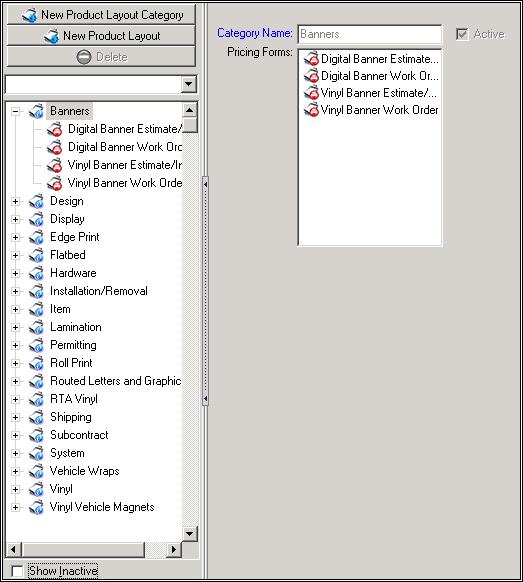Viewport: 523px width, 582px height.
Task: Expand the RTA Vinyl category node
Action: [x=15, y=399]
